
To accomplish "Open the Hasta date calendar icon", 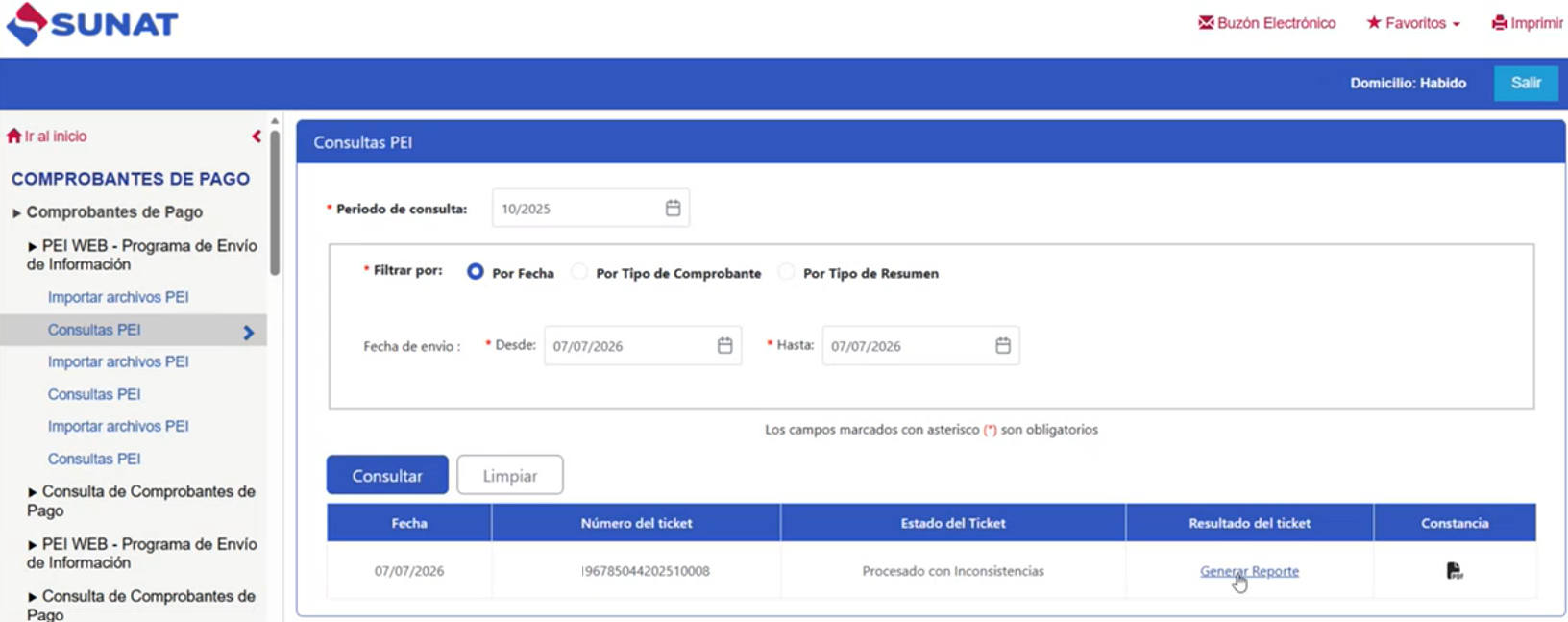I will tap(1002, 345).
